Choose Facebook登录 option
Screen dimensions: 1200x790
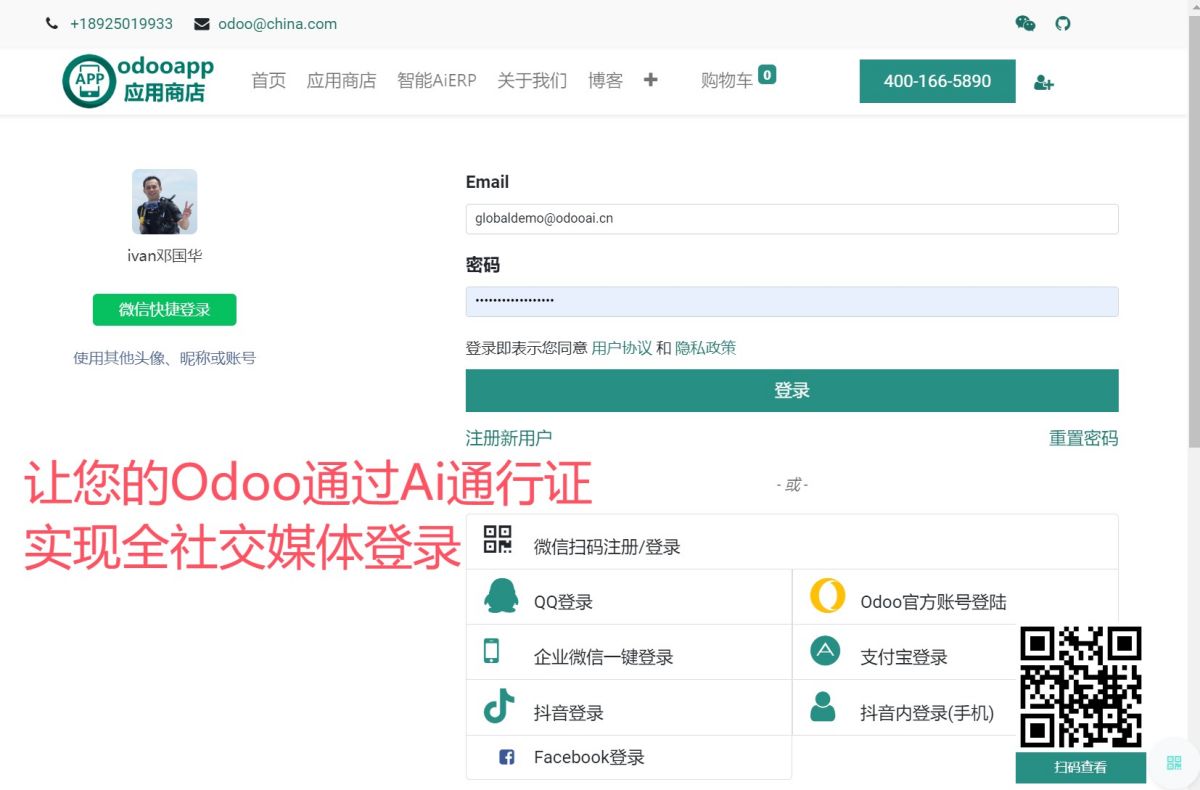tap(629, 757)
